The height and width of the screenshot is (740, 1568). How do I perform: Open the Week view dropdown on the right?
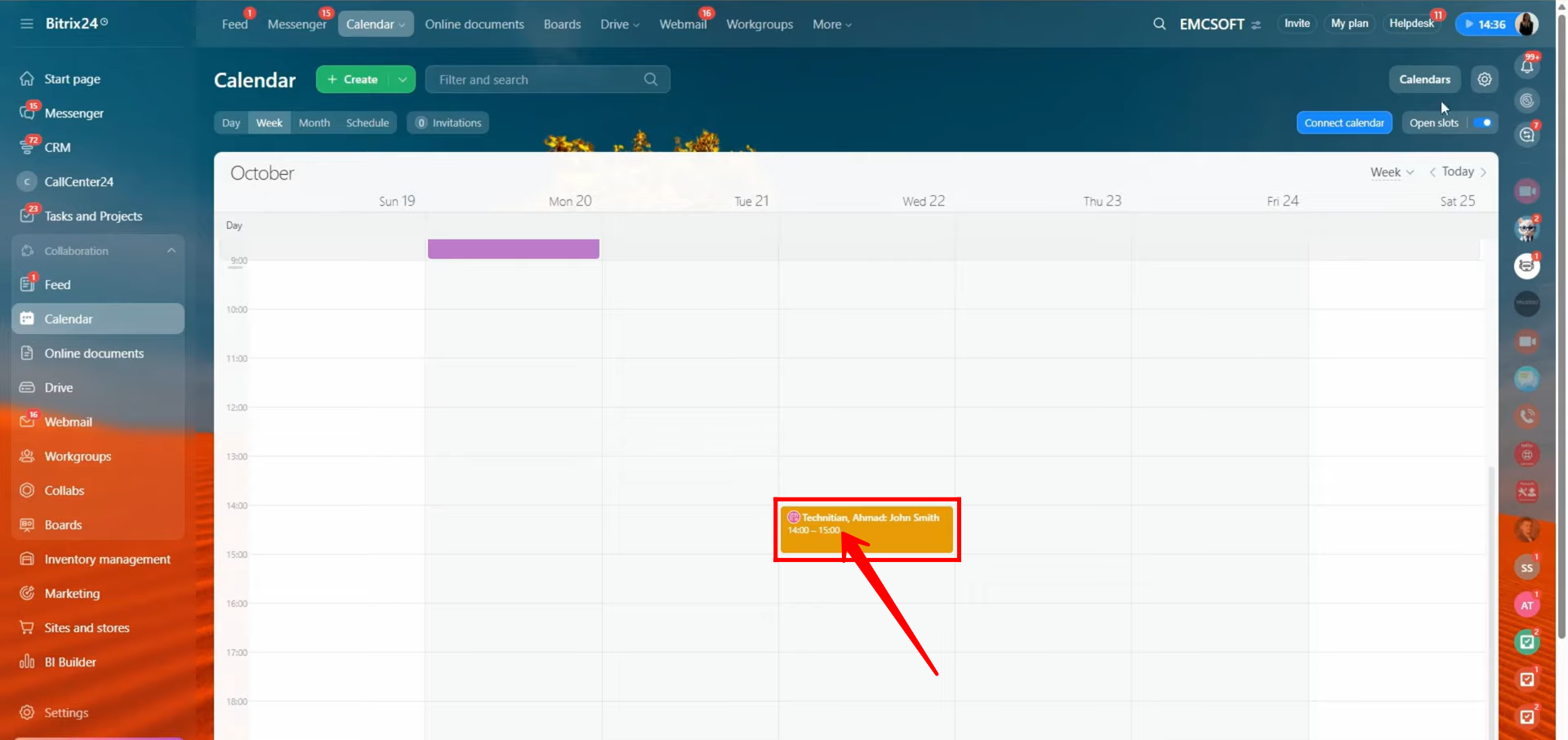pyautogui.click(x=1392, y=172)
